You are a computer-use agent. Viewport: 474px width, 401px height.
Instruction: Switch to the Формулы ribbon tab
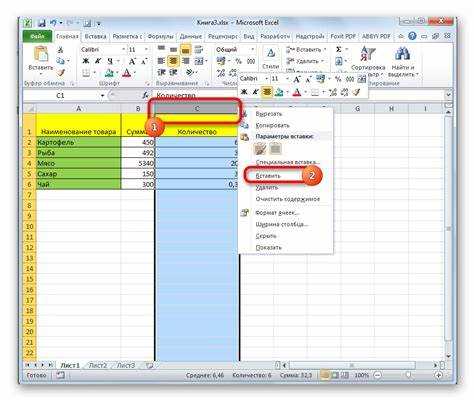(x=160, y=36)
